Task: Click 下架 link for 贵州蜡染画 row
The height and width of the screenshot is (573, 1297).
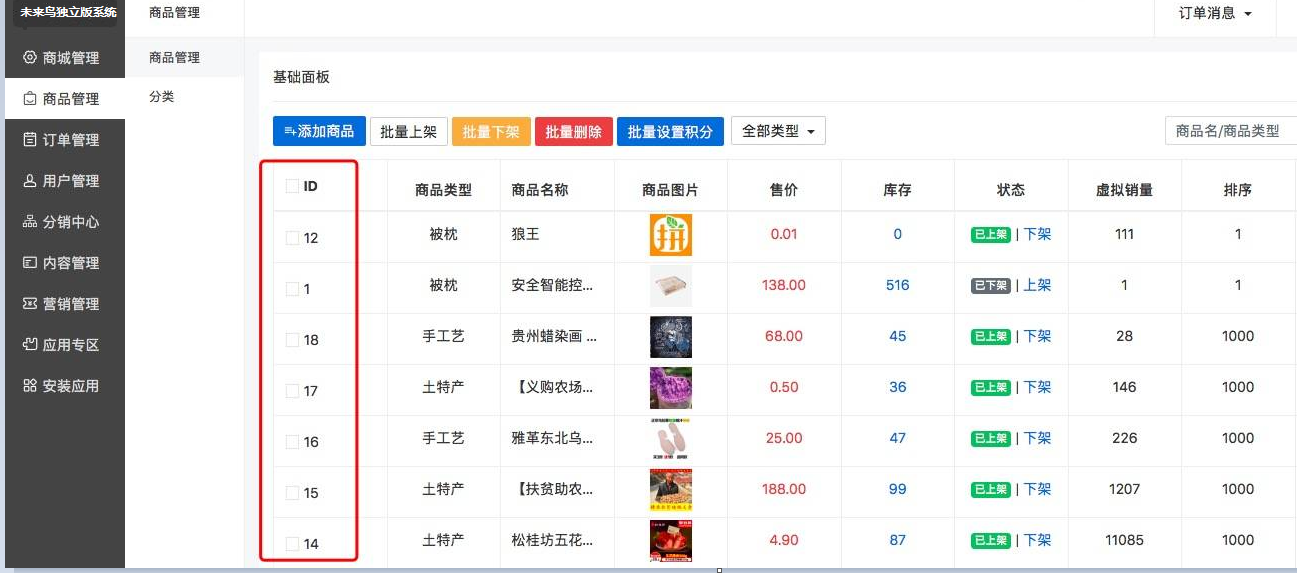Action: pos(1037,336)
